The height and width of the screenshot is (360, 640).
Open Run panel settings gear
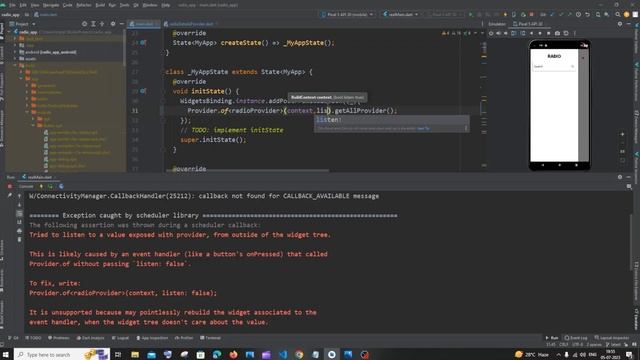(x=620, y=177)
